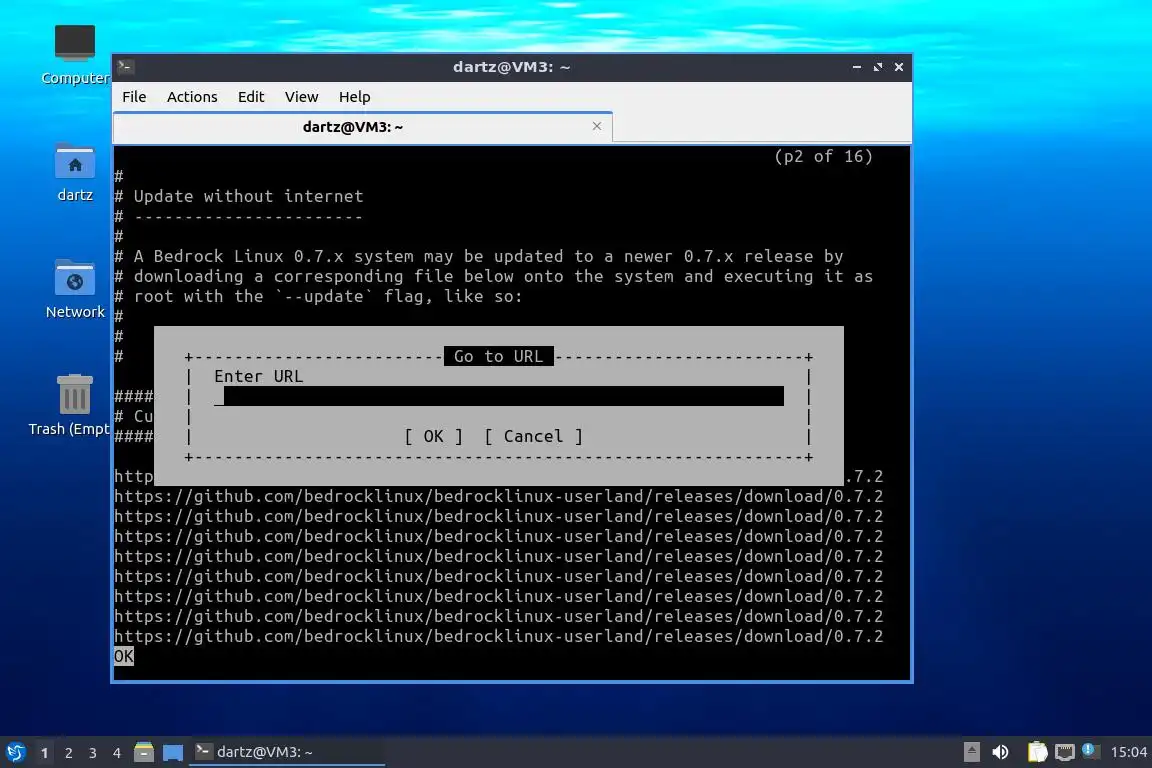This screenshot has height=768, width=1152.
Task: Click the '(p2 of 16)' page indicator
Action: [x=823, y=156]
